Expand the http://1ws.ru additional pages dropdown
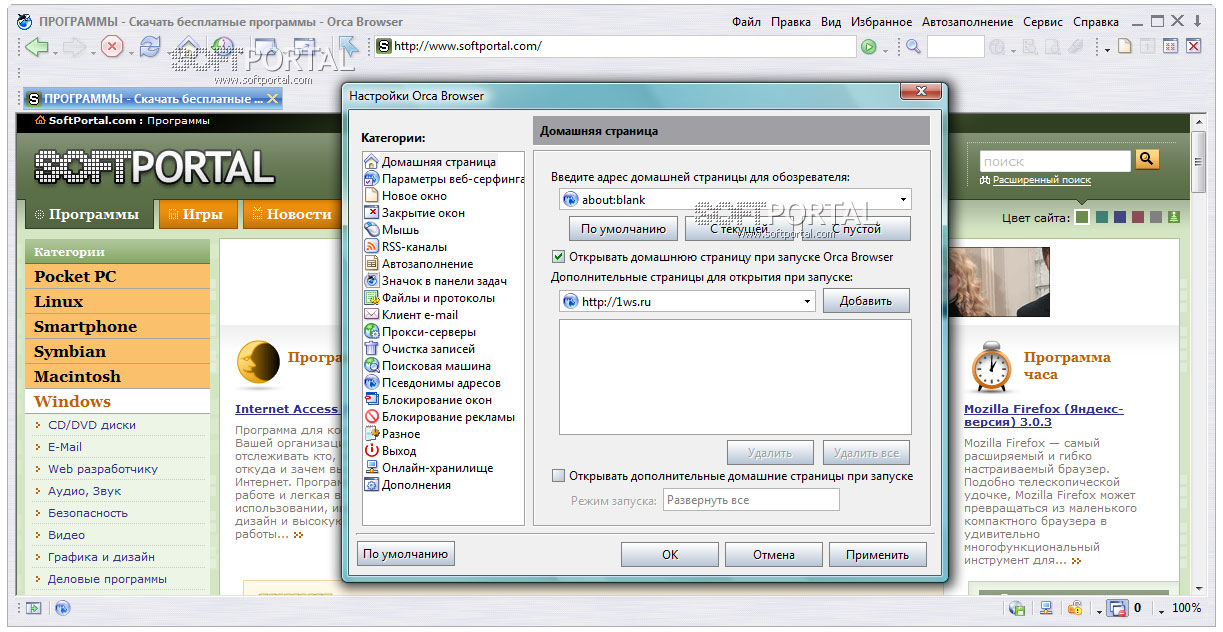 [x=807, y=301]
